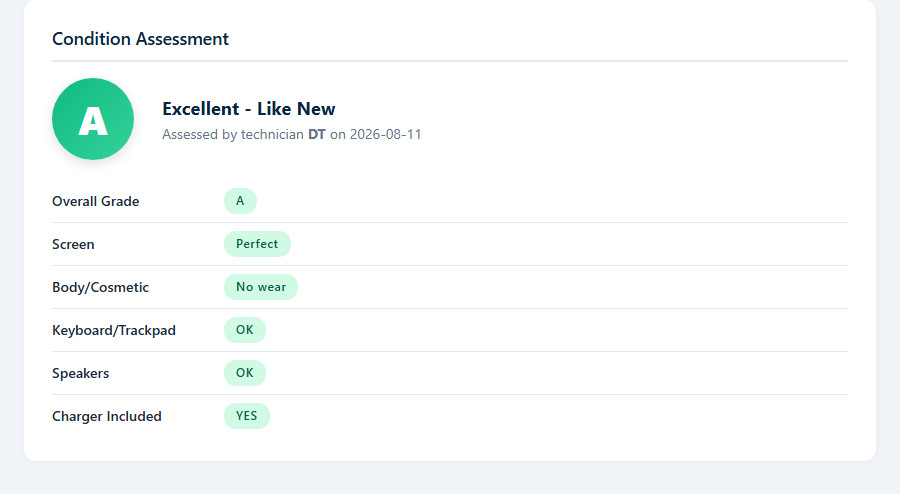Click empty area of Speakers row

tap(557, 373)
